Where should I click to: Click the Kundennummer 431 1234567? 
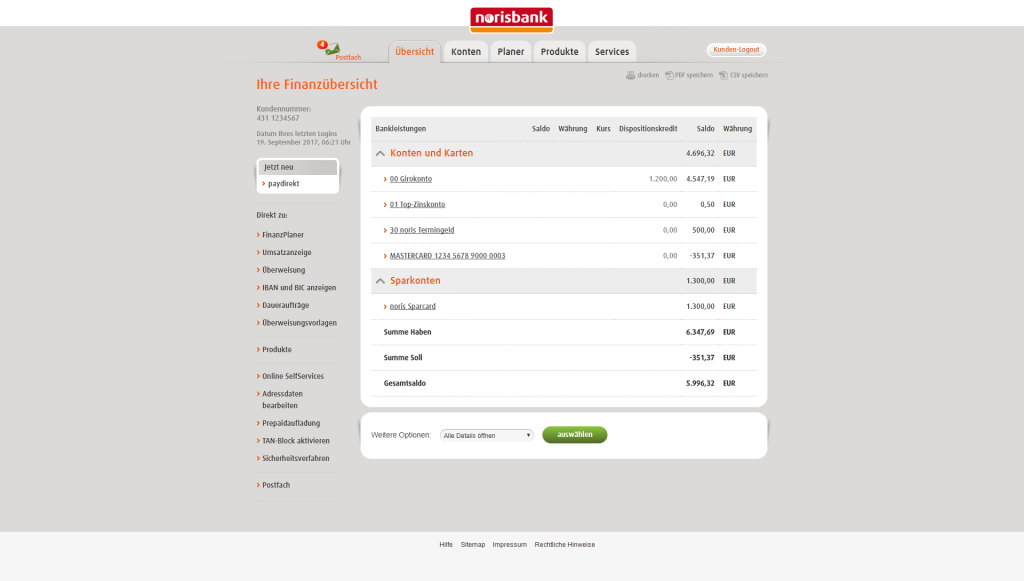(278, 119)
